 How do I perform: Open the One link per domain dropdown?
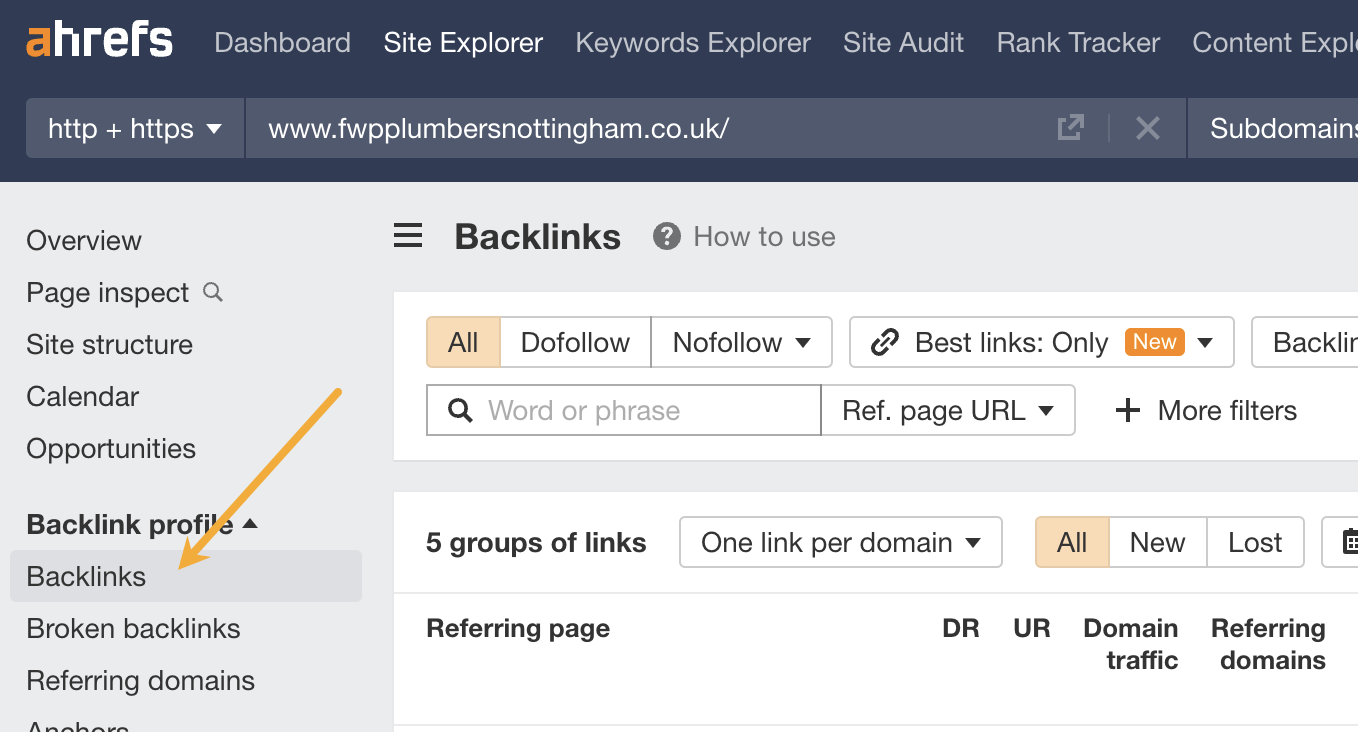point(840,542)
